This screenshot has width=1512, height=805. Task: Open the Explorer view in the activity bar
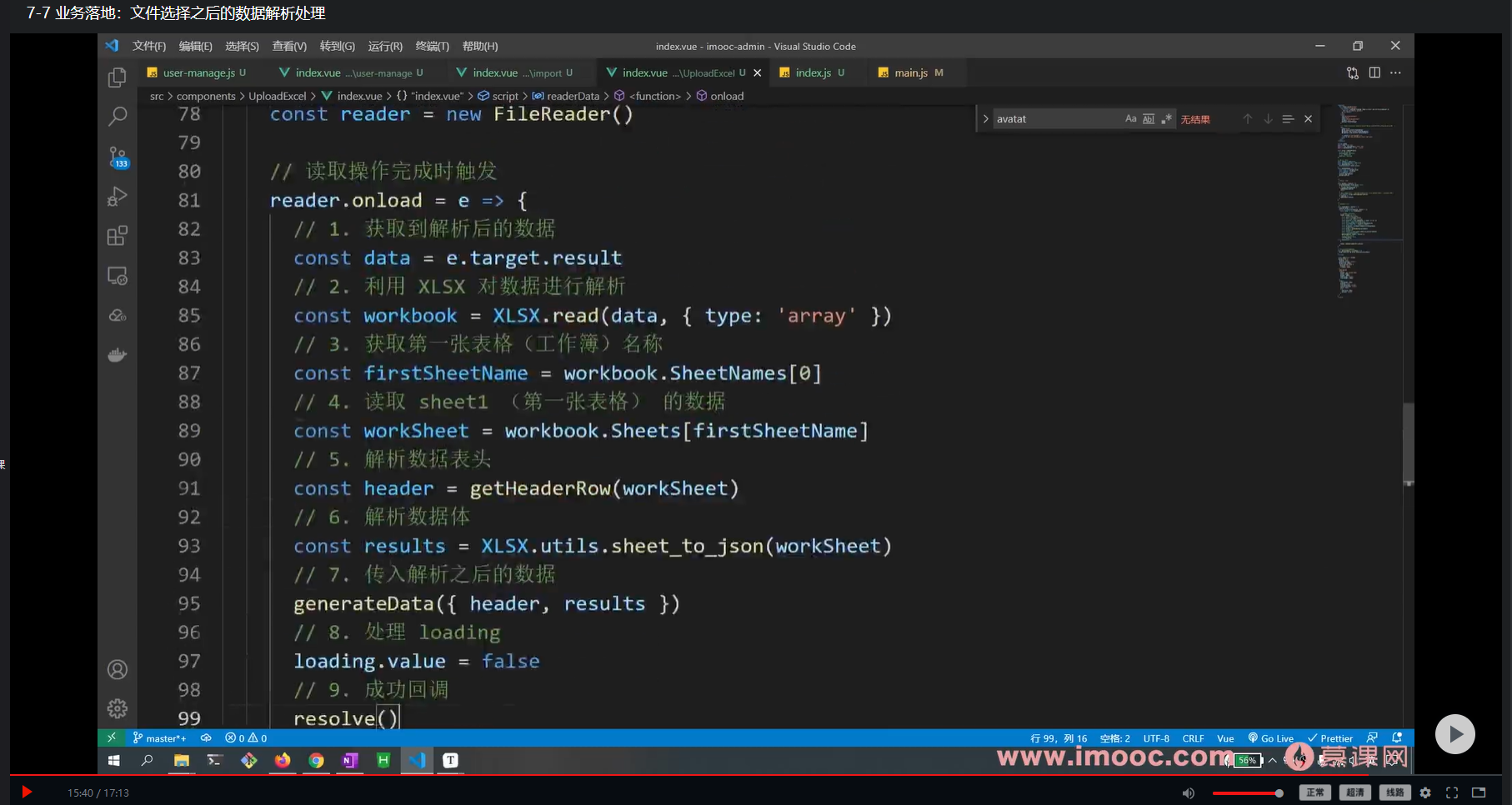(118, 77)
